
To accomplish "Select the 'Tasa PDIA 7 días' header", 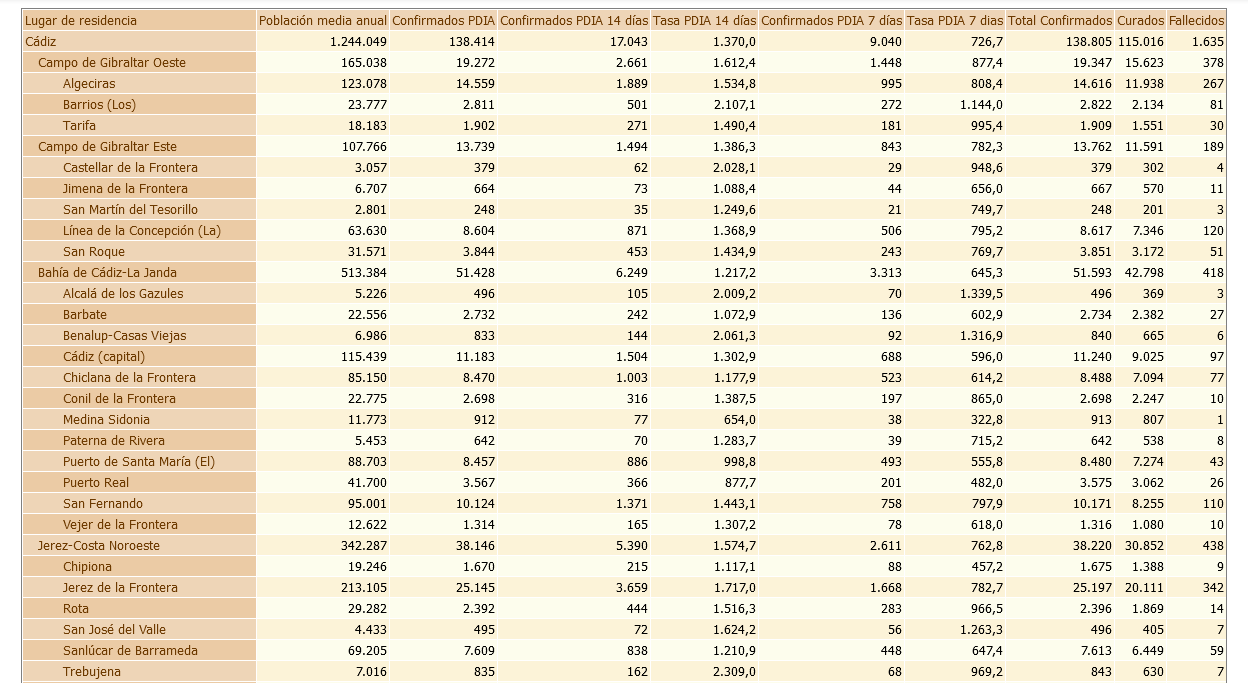I will pyautogui.click(x=954, y=20).
